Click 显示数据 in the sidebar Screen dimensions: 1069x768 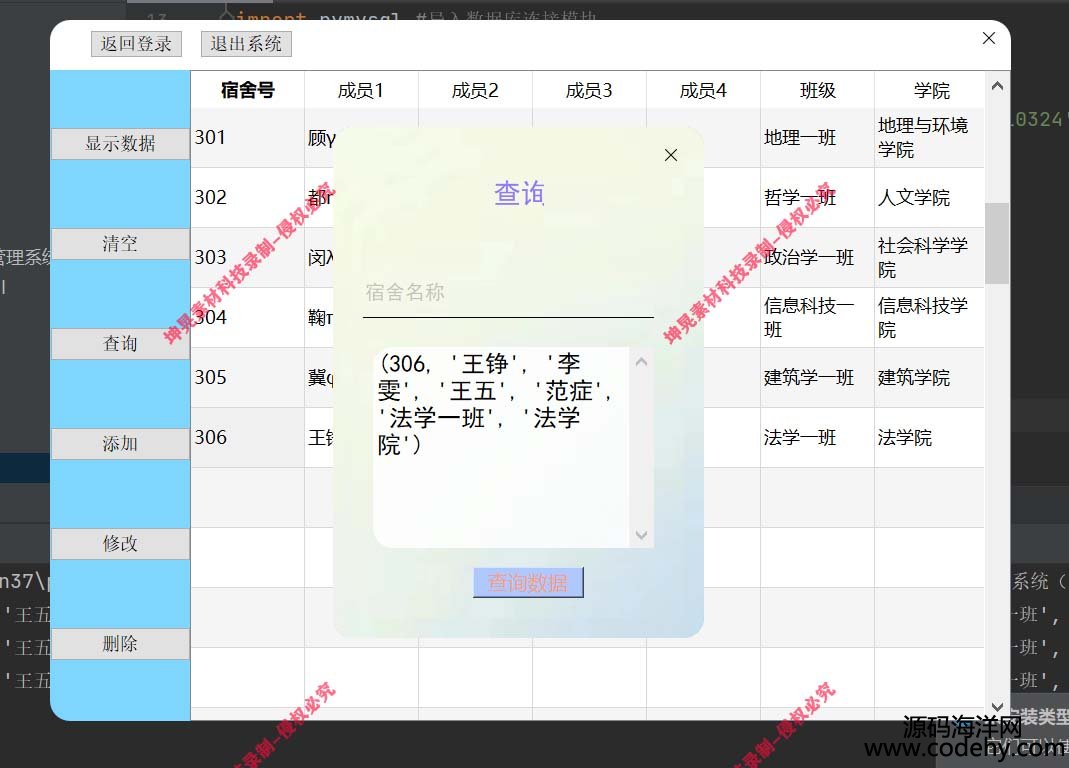[120, 144]
